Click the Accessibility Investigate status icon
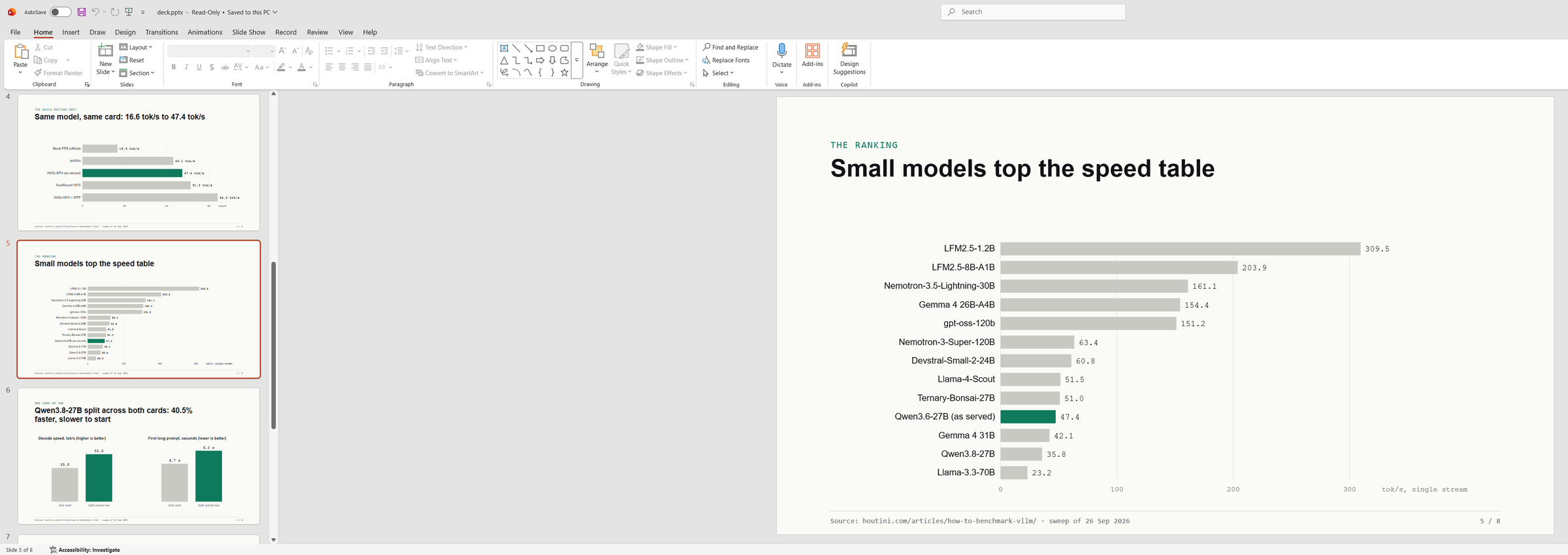1568x555 pixels. 54,550
